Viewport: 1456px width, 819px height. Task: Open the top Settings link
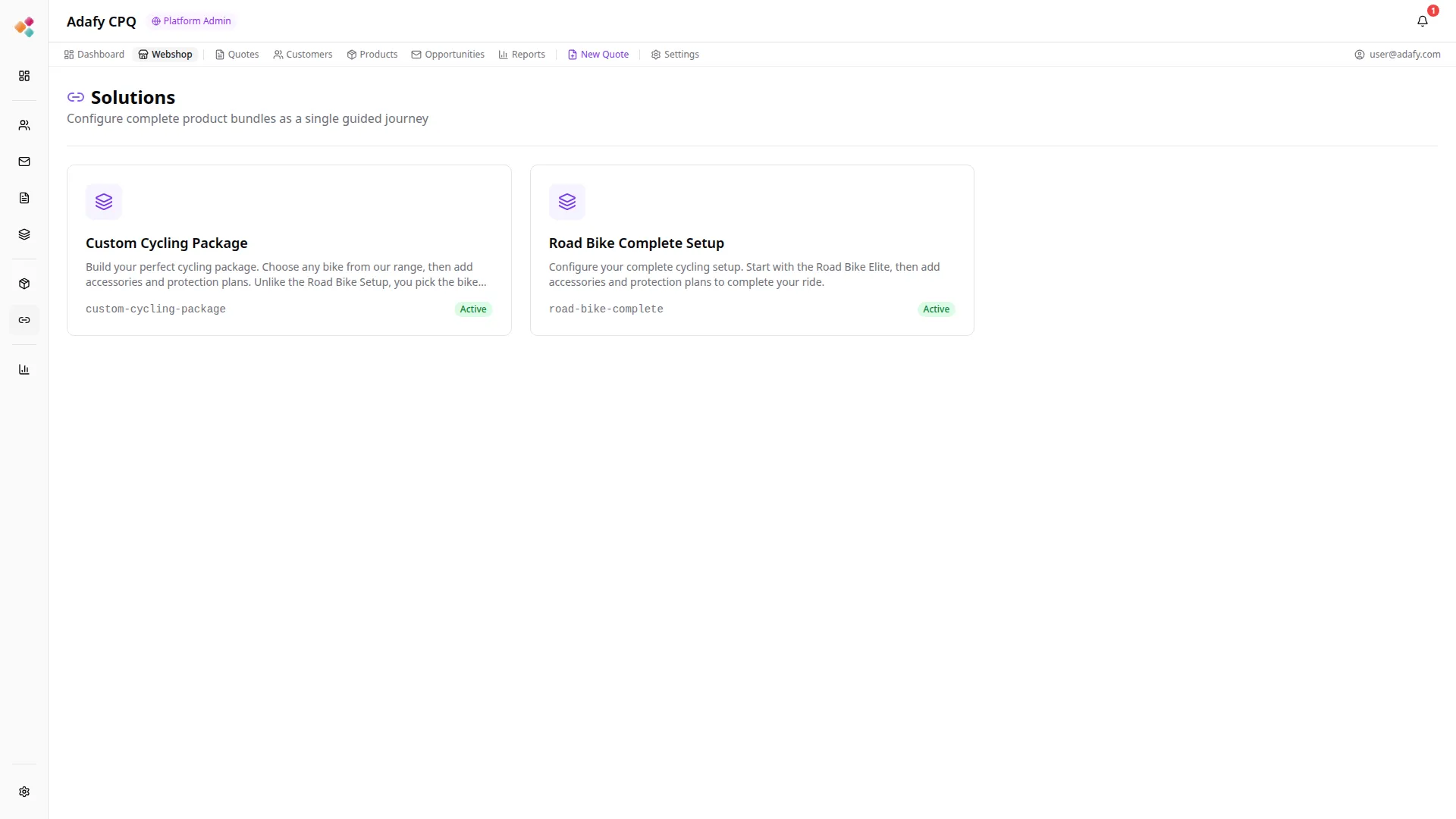click(675, 55)
